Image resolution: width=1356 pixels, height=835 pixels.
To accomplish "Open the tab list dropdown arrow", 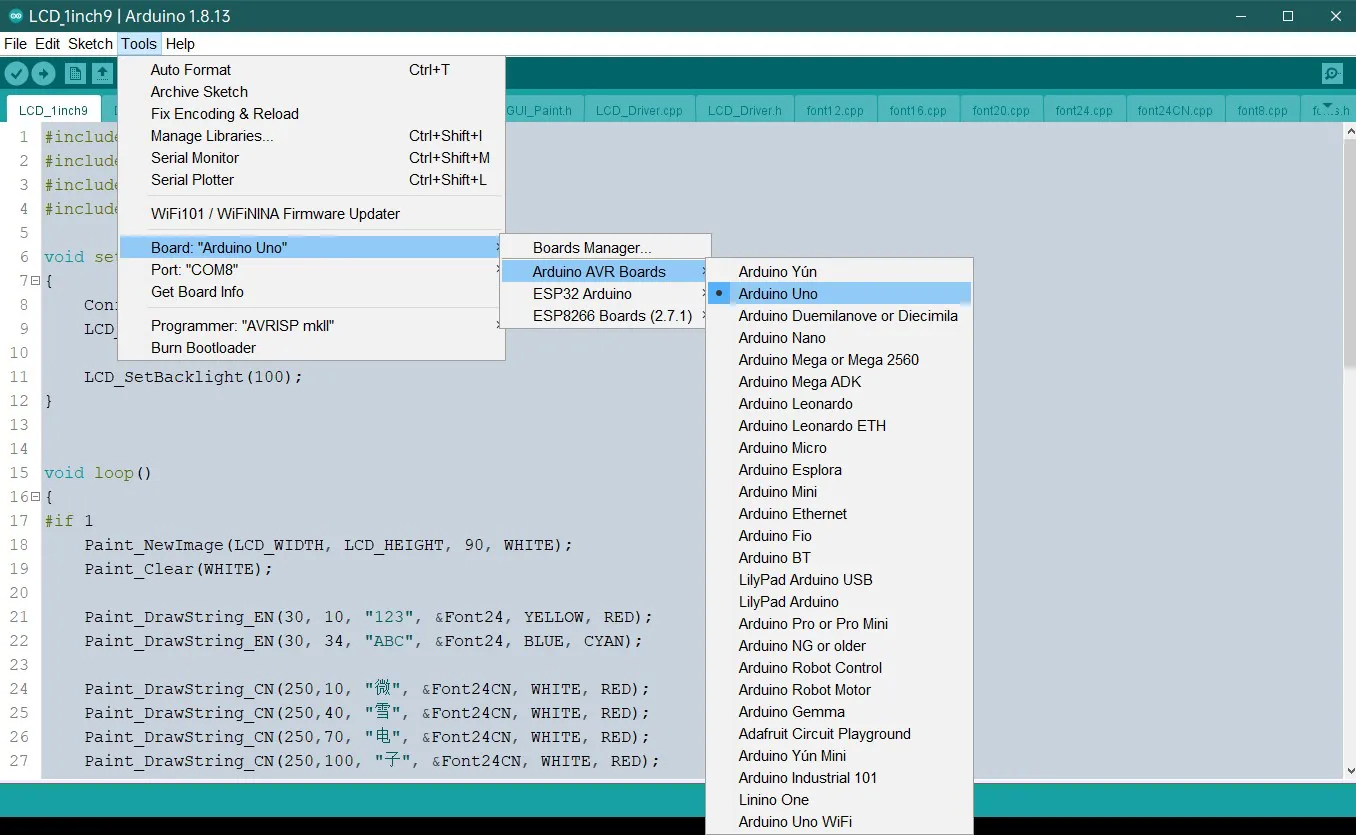I will (1328, 105).
